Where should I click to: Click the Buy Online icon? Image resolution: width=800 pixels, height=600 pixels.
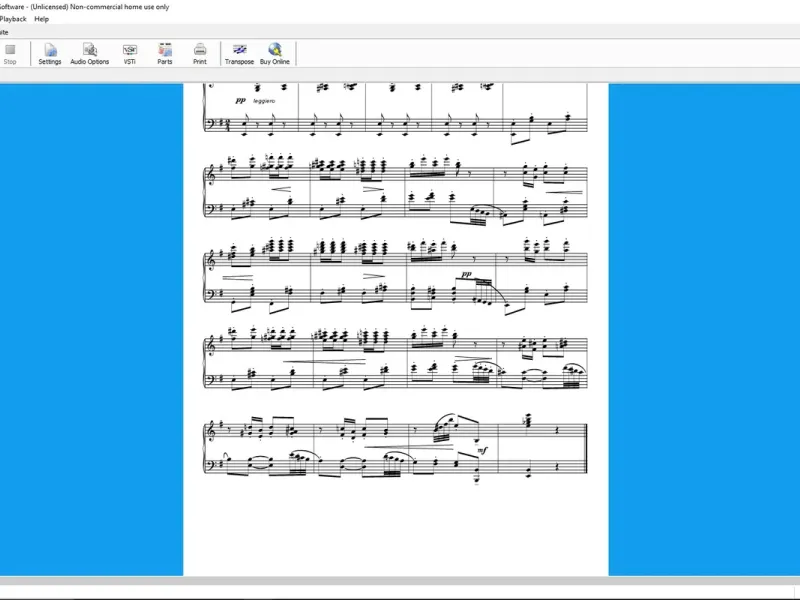pos(274,54)
